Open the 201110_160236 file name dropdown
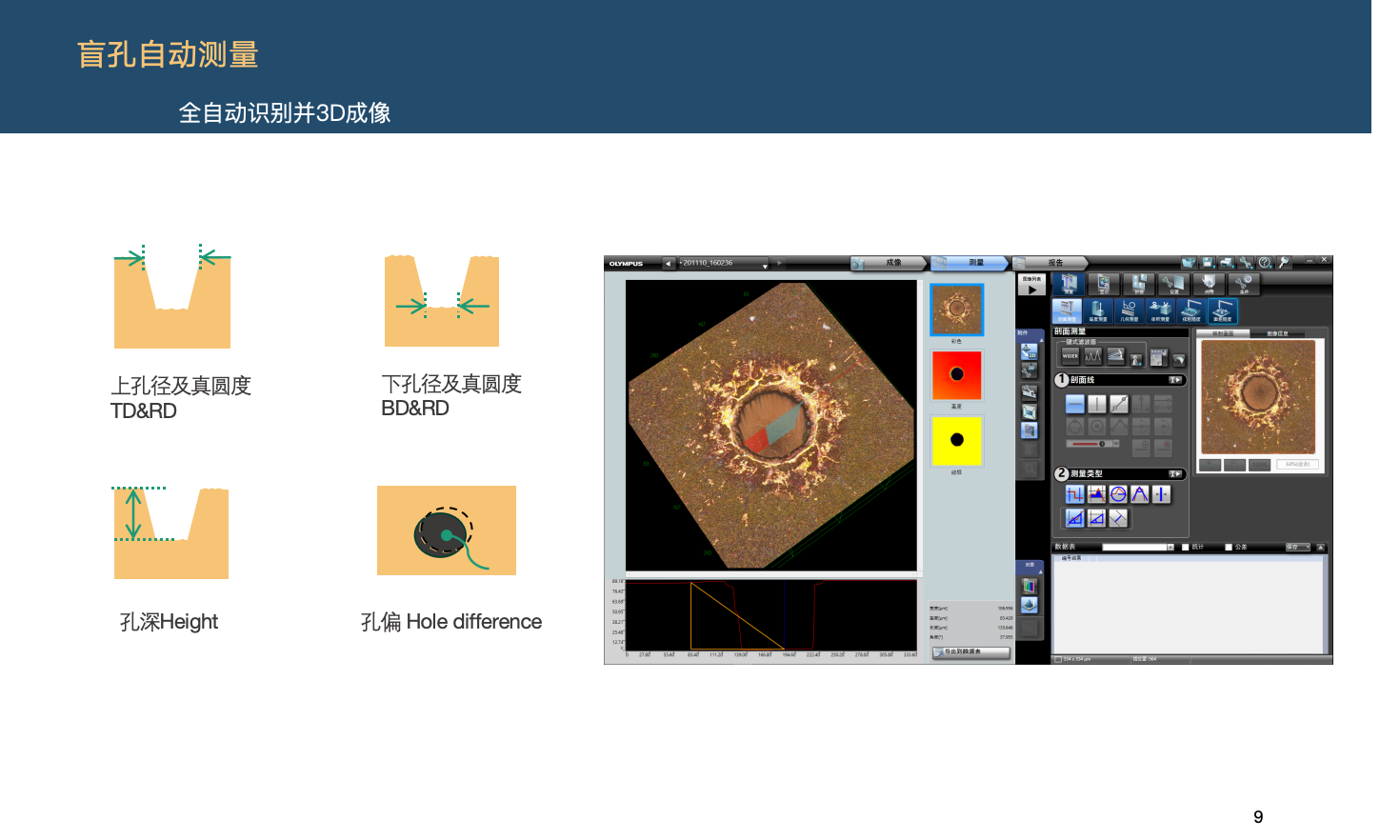Screen dimensions: 1400x840 coord(765,264)
